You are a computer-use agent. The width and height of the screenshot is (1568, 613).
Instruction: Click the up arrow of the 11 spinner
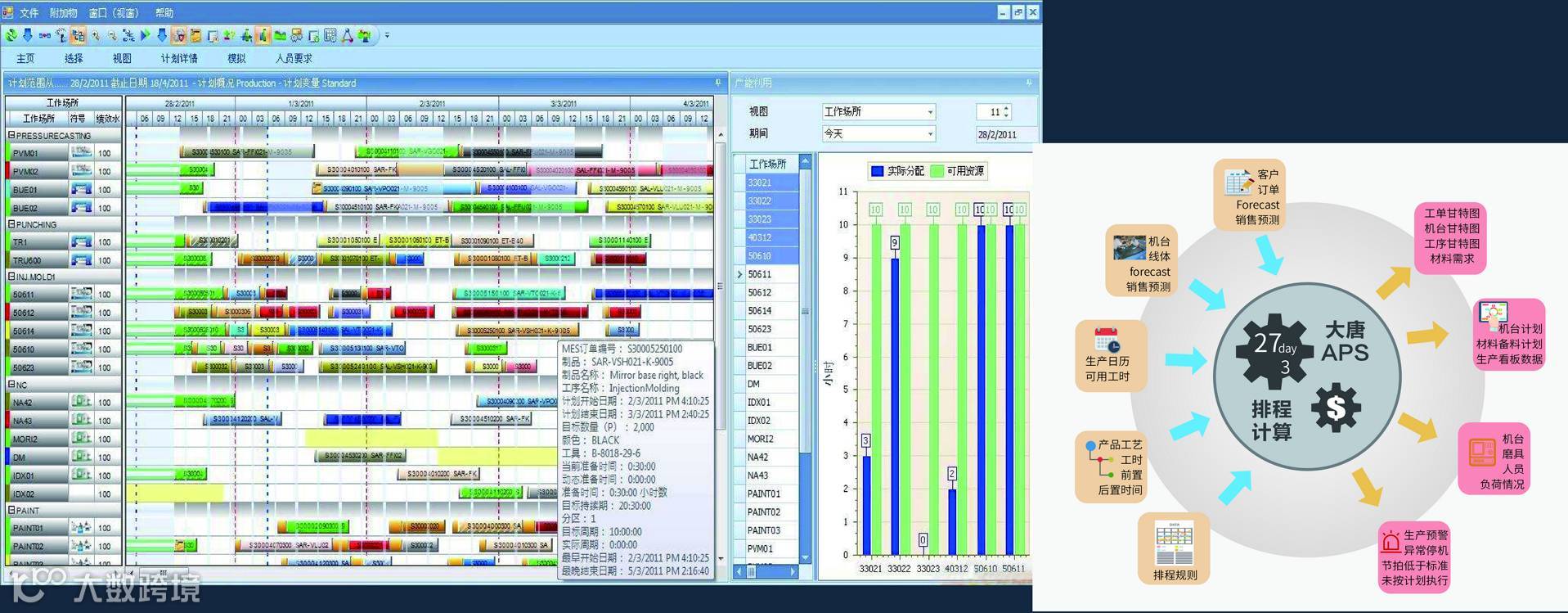(1006, 107)
